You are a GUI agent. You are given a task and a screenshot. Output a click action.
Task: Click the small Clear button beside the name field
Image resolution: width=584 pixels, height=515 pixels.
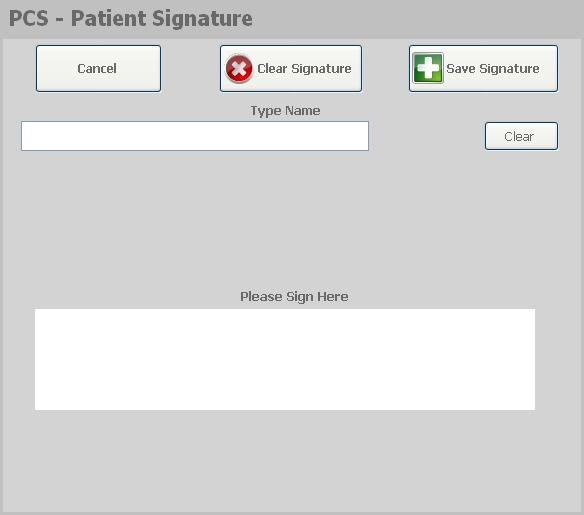(x=521, y=136)
